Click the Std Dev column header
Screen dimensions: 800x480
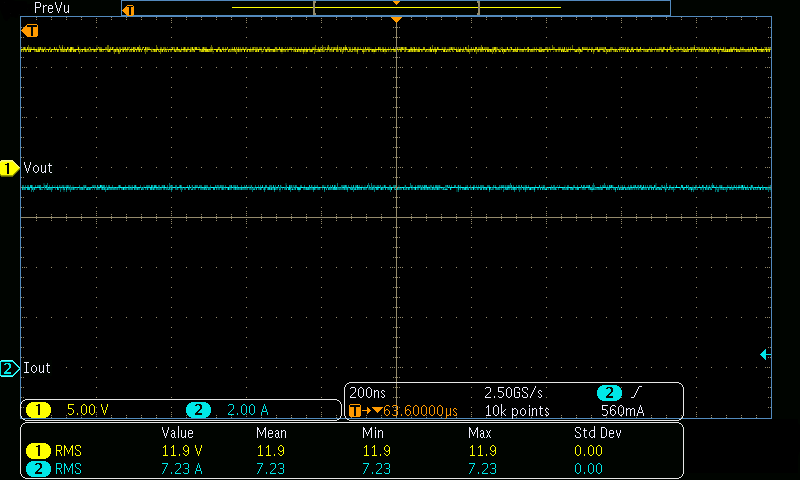point(597,433)
